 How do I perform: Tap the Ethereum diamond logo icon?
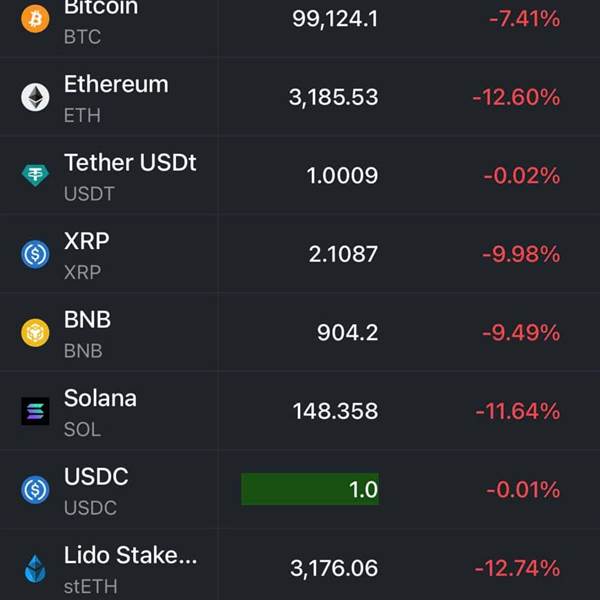pos(35,97)
